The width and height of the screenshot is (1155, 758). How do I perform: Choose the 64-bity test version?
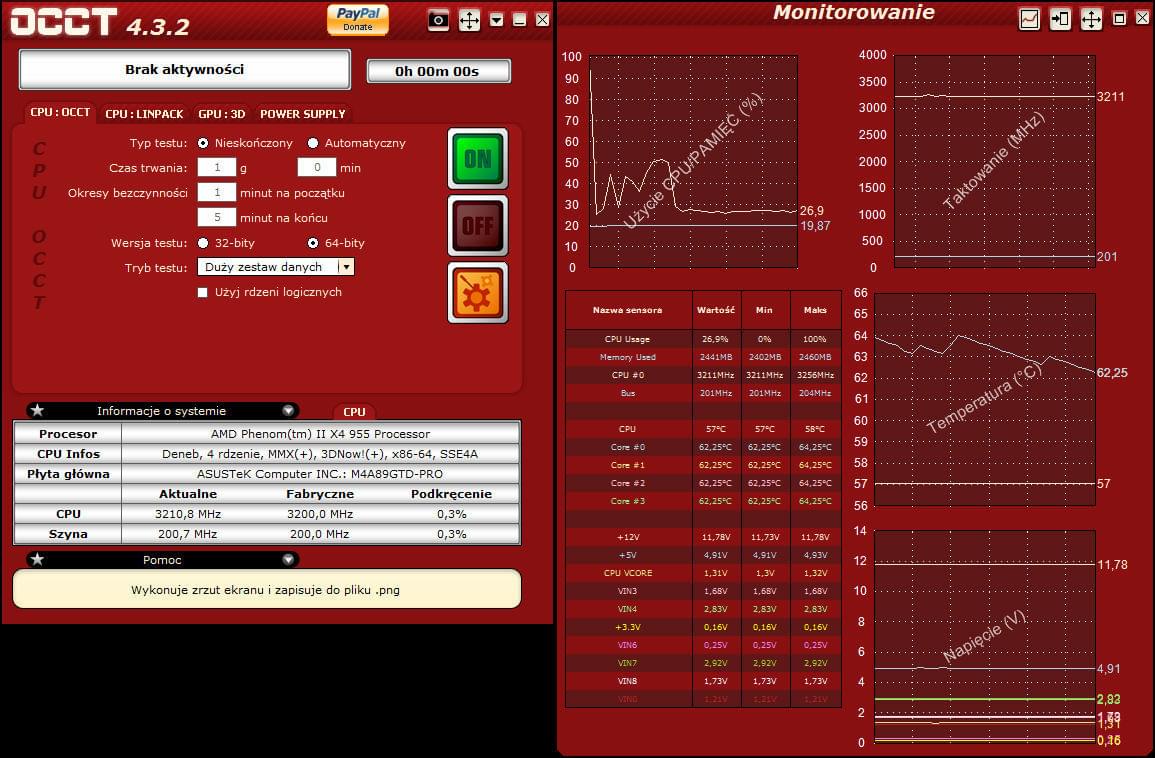click(313, 242)
